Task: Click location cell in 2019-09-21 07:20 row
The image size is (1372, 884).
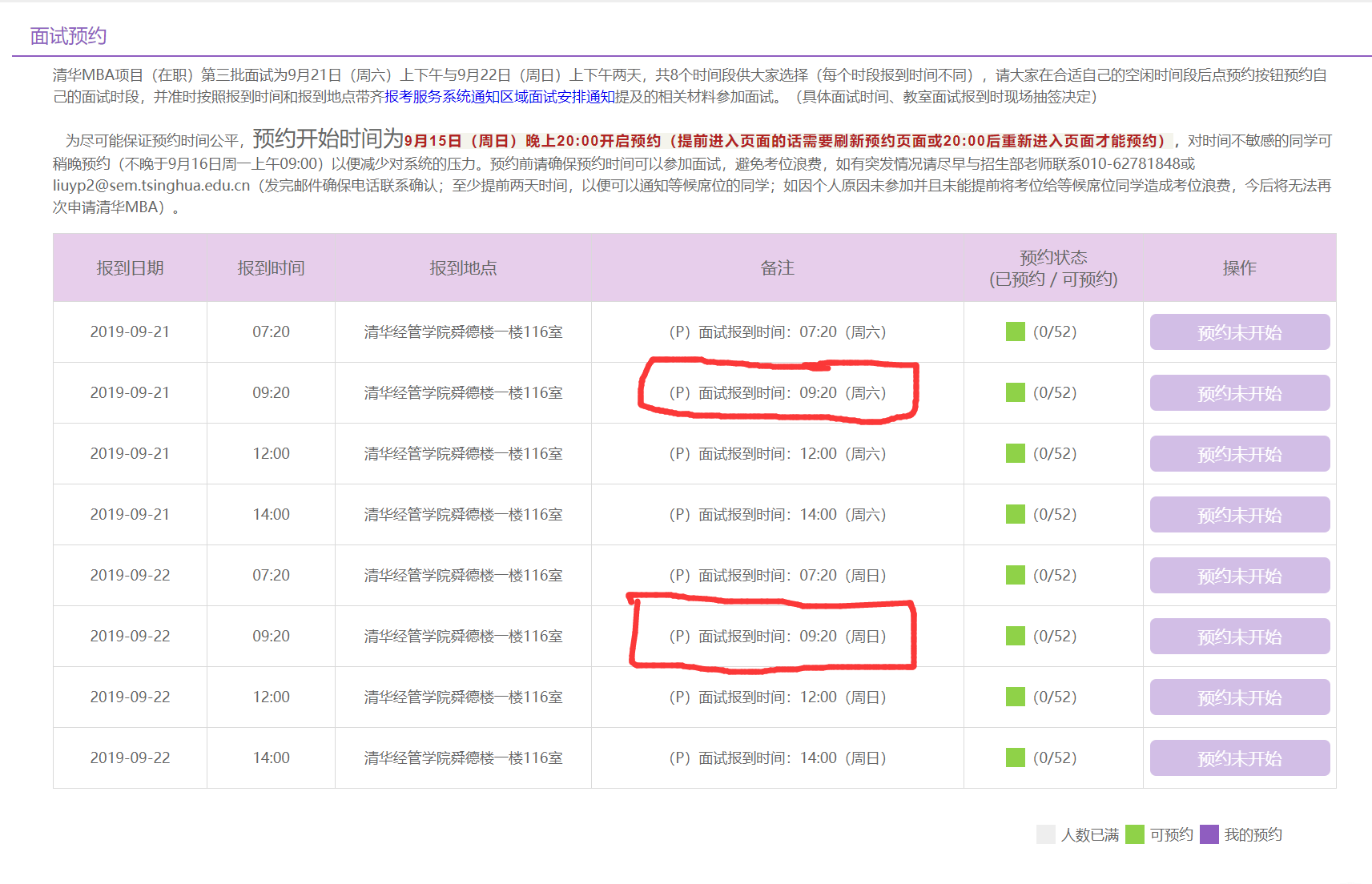Action: [x=463, y=331]
